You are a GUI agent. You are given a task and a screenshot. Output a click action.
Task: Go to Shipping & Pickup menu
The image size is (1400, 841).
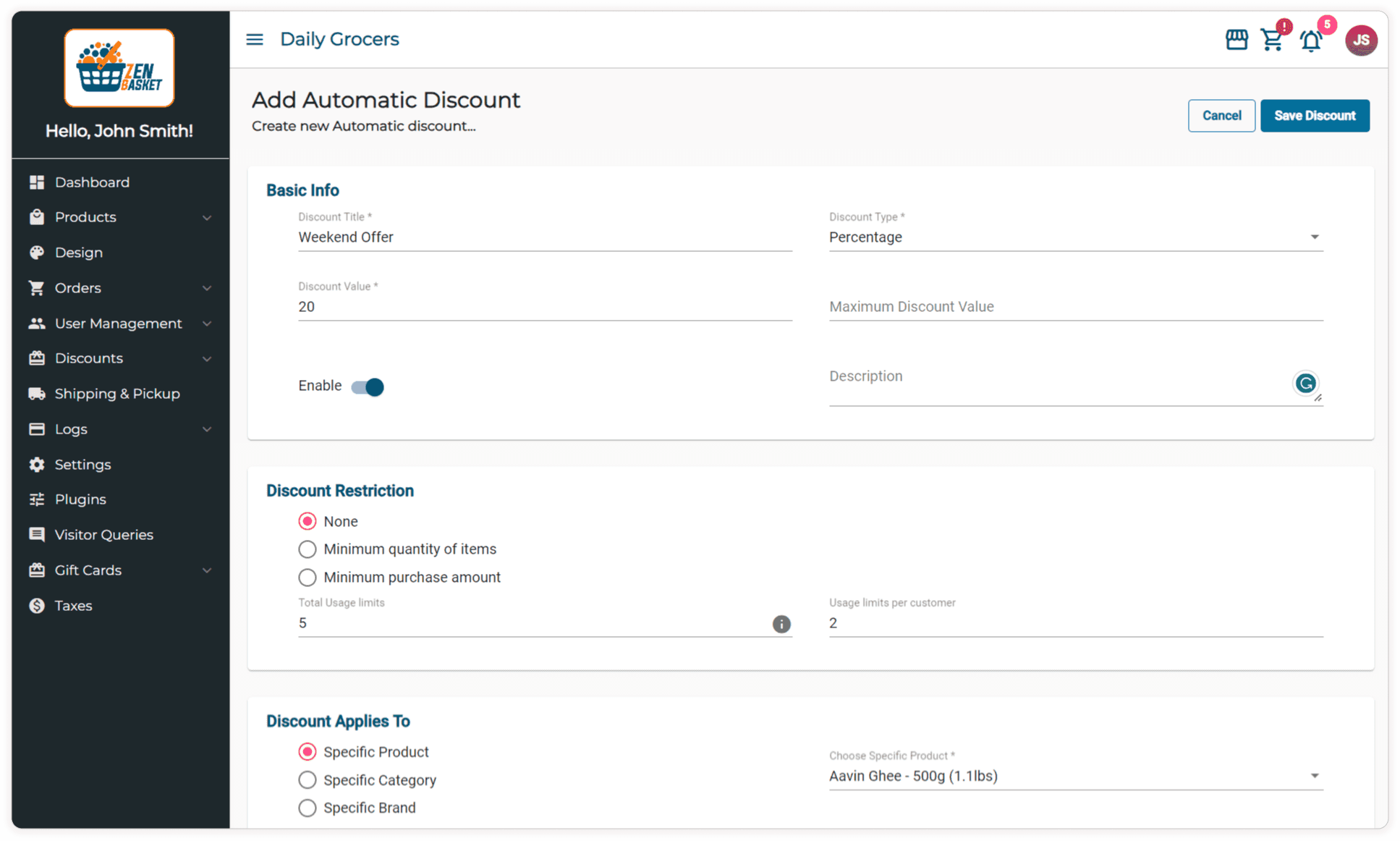click(117, 394)
